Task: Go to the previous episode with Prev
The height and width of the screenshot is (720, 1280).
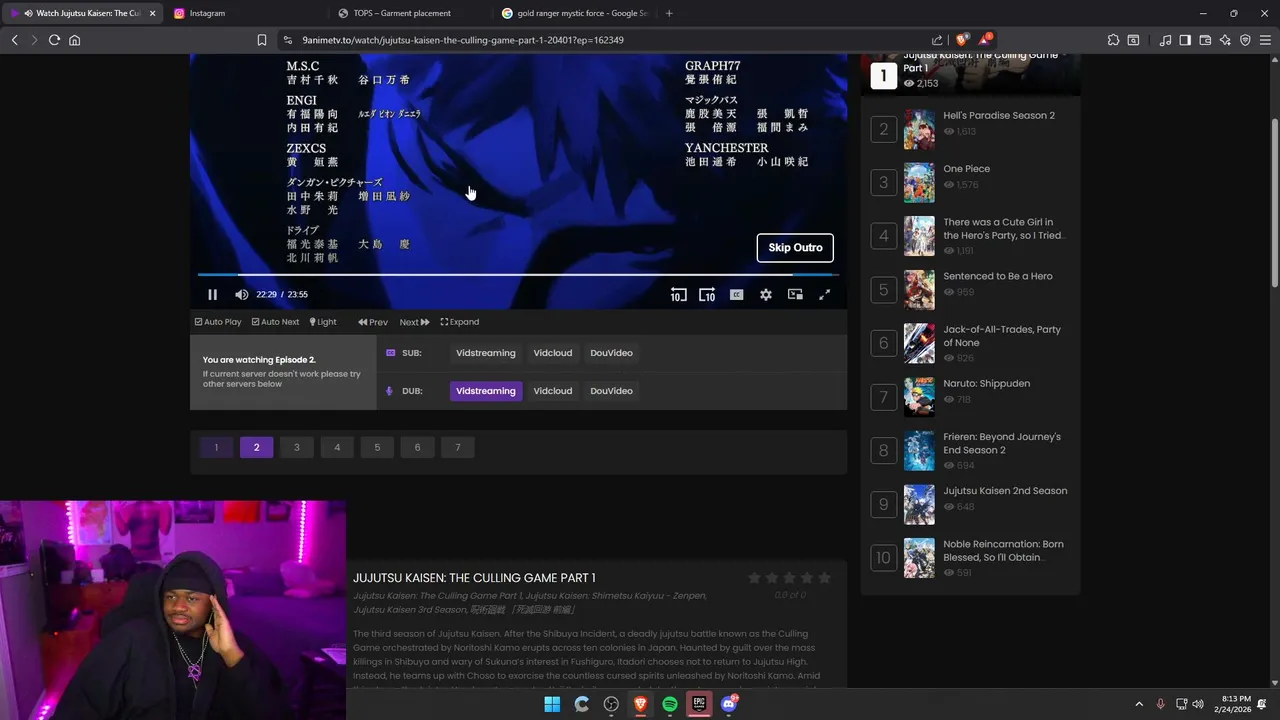Action: (x=373, y=322)
